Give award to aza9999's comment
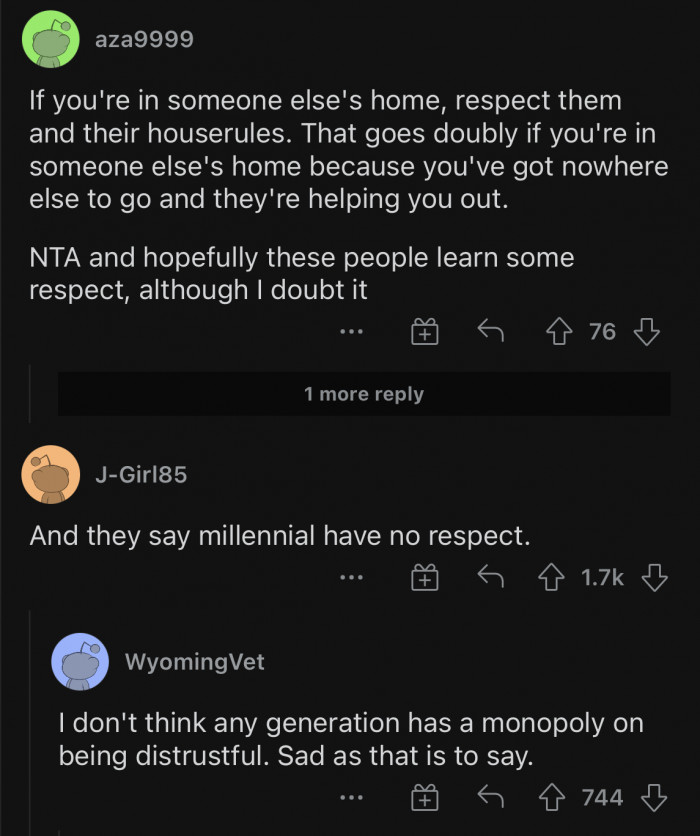Image resolution: width=700 pixels, height=836 pixels. (426, 332)
